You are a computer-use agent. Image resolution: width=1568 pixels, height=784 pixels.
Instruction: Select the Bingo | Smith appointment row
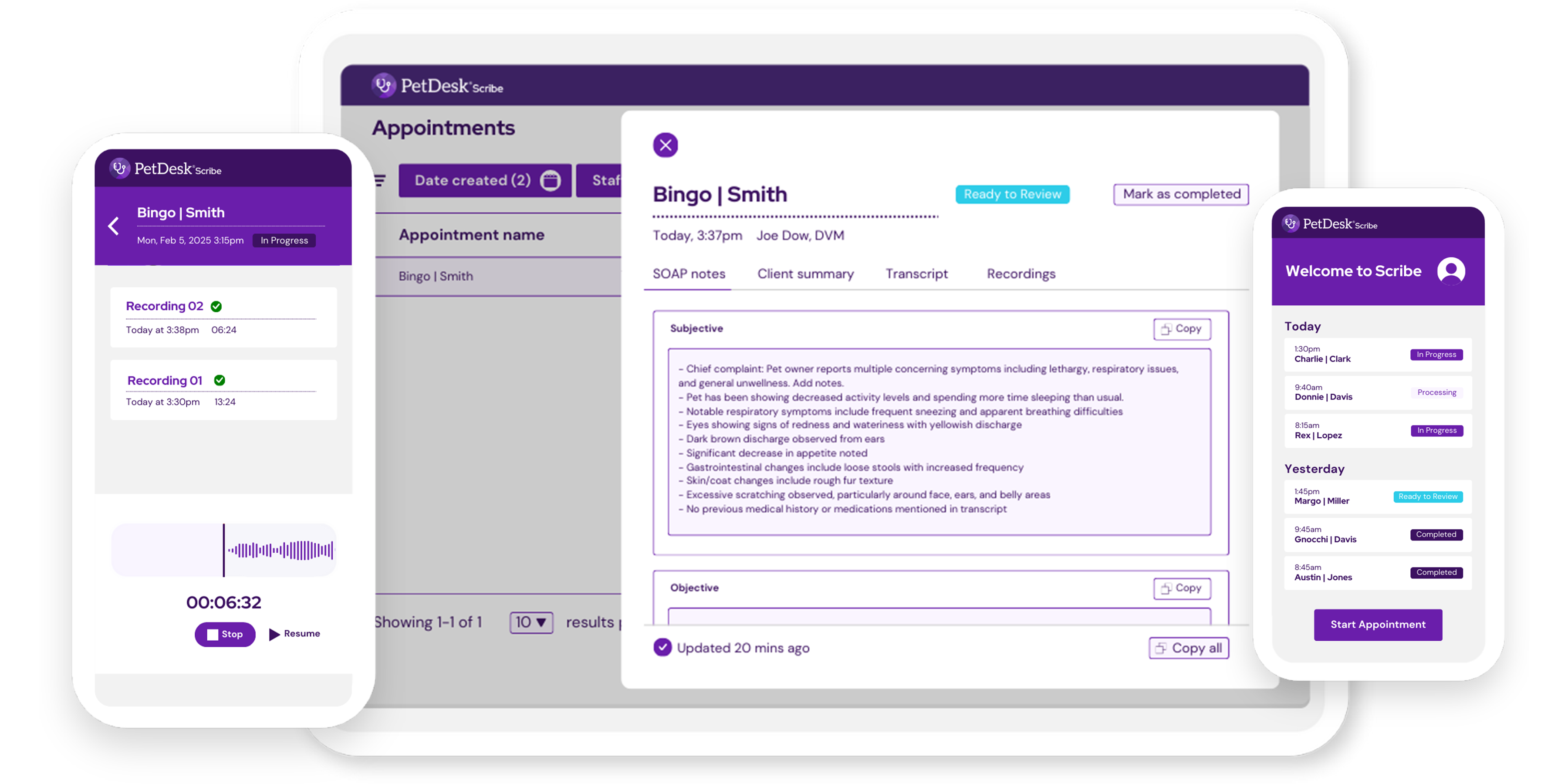pyautogui.click(x=498, y=276)
